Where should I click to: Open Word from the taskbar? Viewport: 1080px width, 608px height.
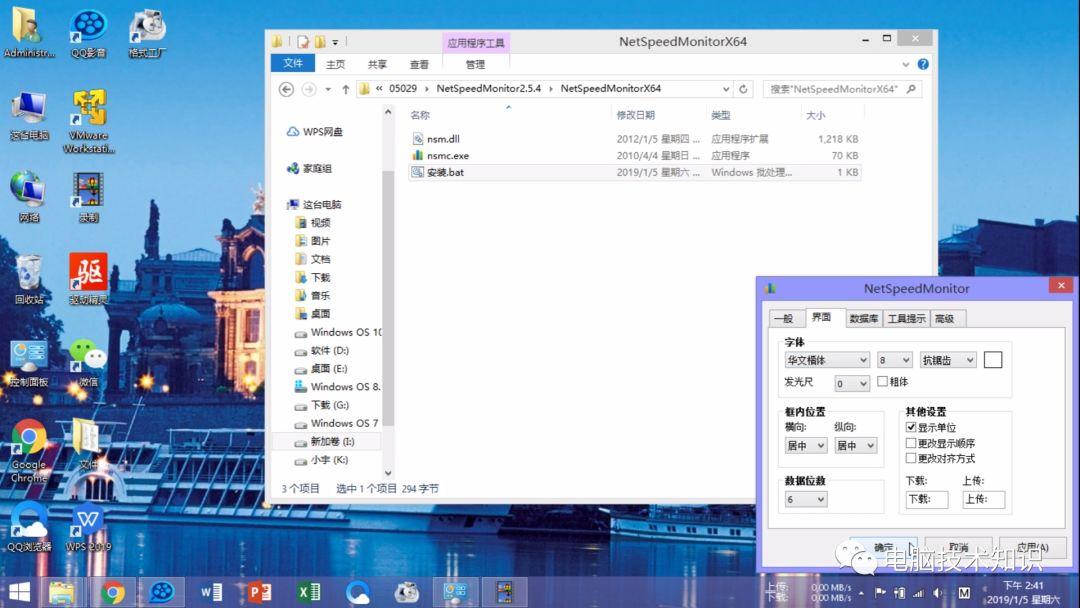(x=211, y=592)
